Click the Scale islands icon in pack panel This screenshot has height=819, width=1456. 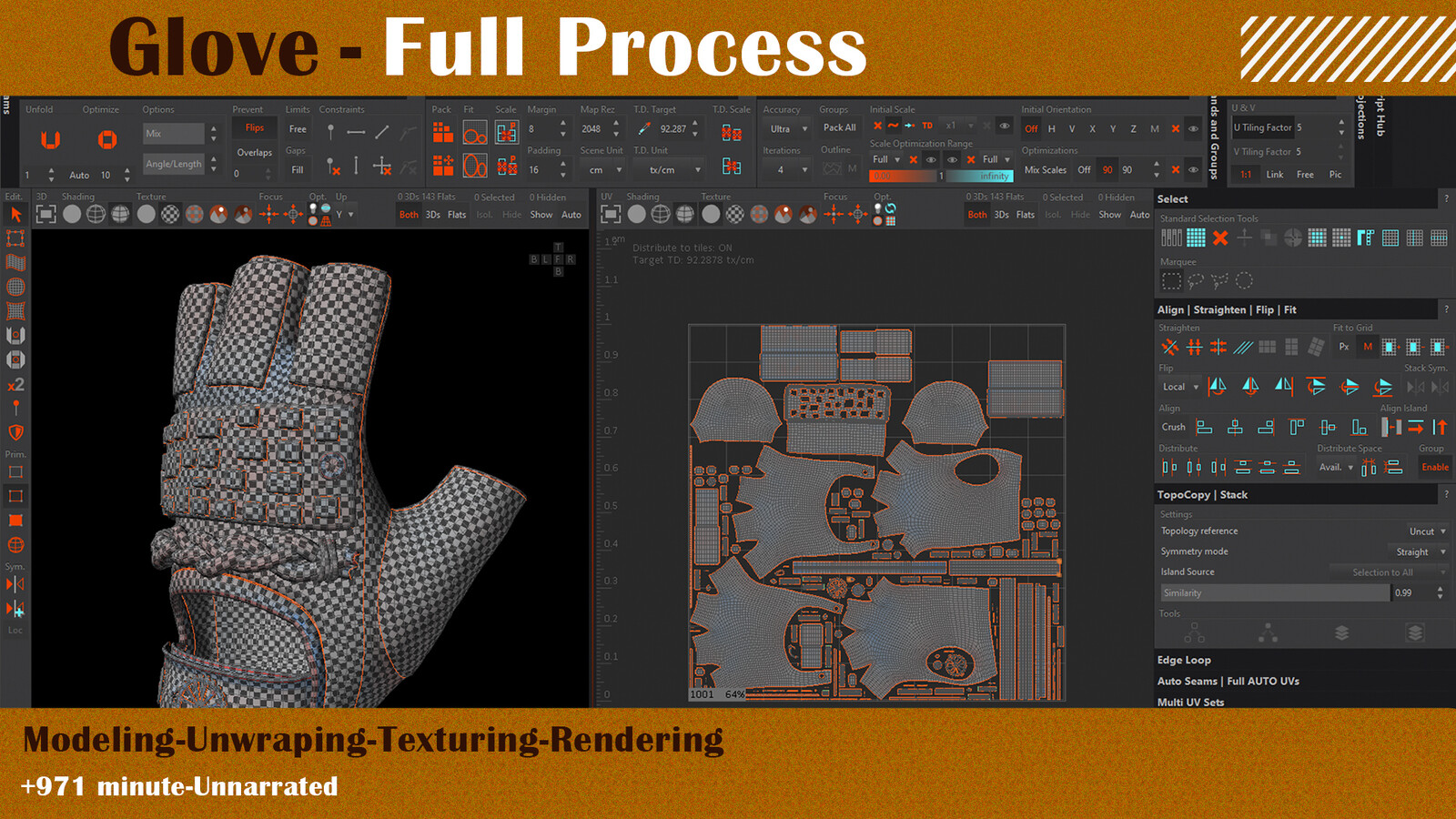click(507, 133)
